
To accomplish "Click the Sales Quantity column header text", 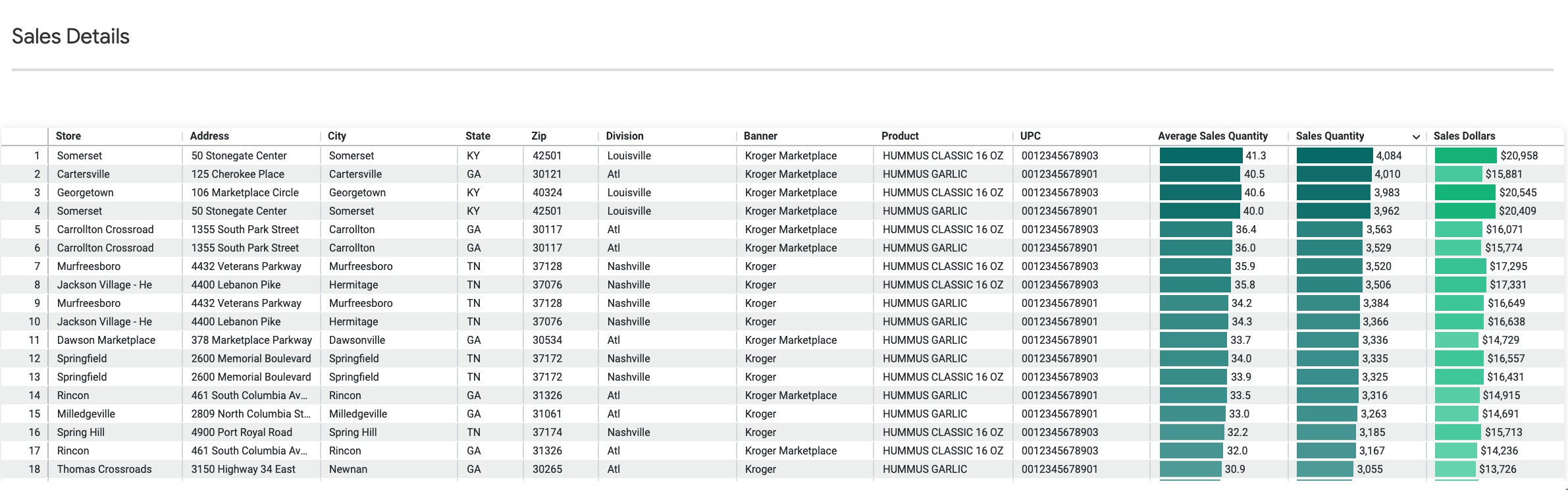I will pyautogui.click(x=1330, y=136).
